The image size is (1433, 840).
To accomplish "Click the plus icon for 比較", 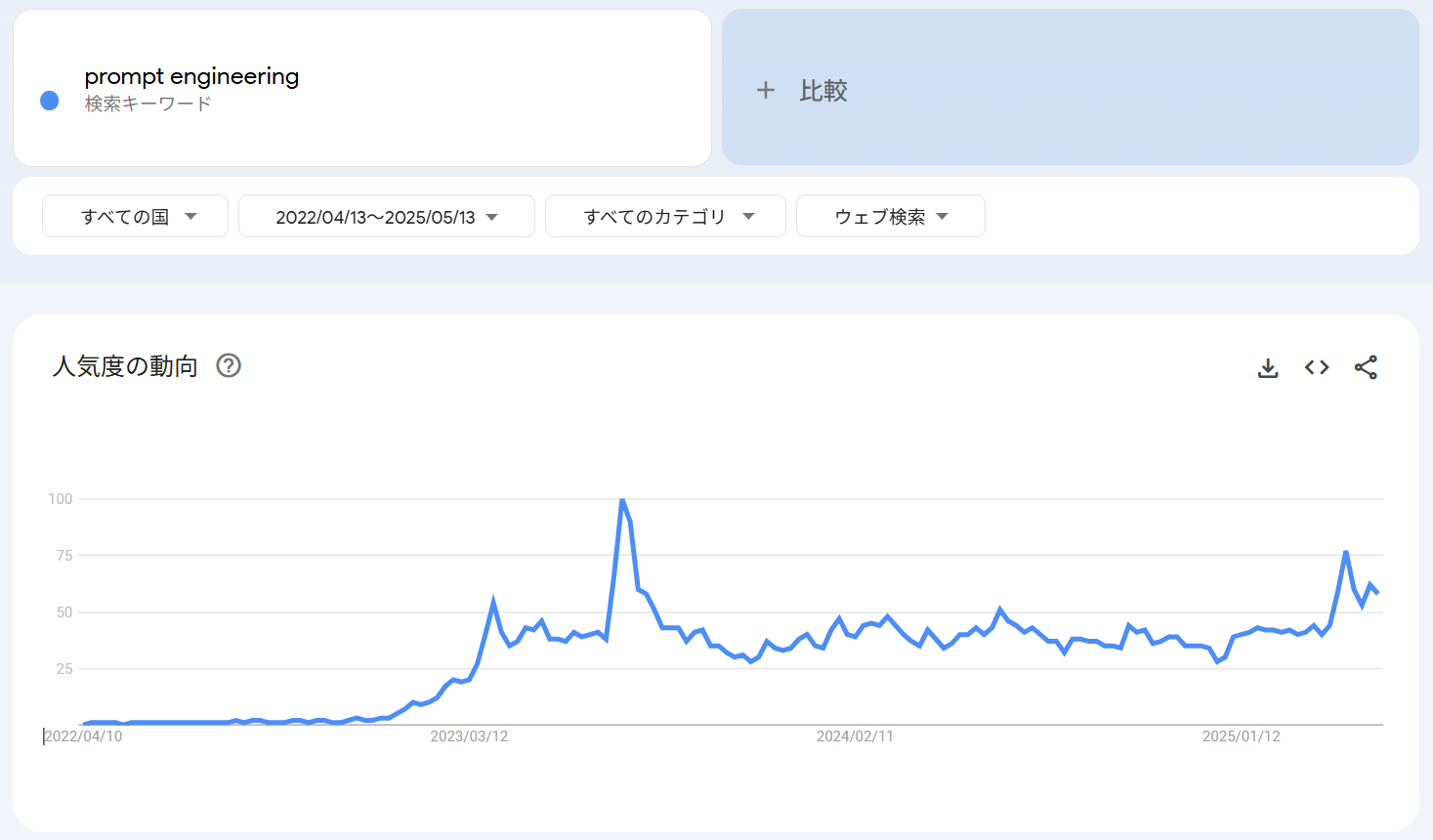I will click(766, 90).
